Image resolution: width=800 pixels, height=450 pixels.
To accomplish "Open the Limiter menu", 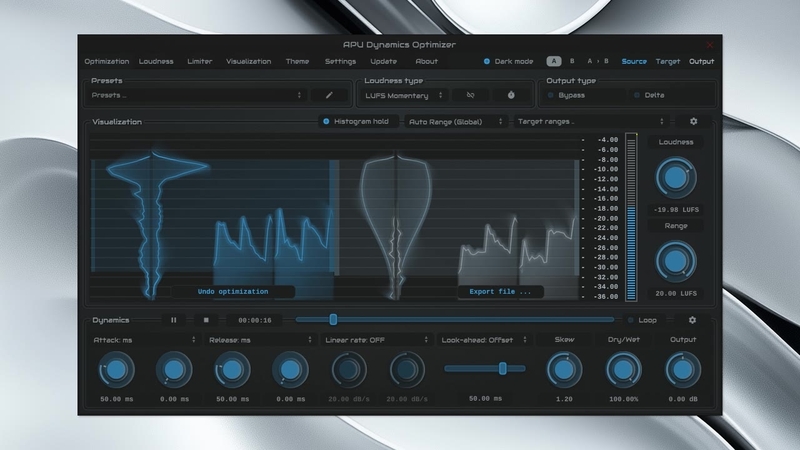I will [x=199, y=61].
